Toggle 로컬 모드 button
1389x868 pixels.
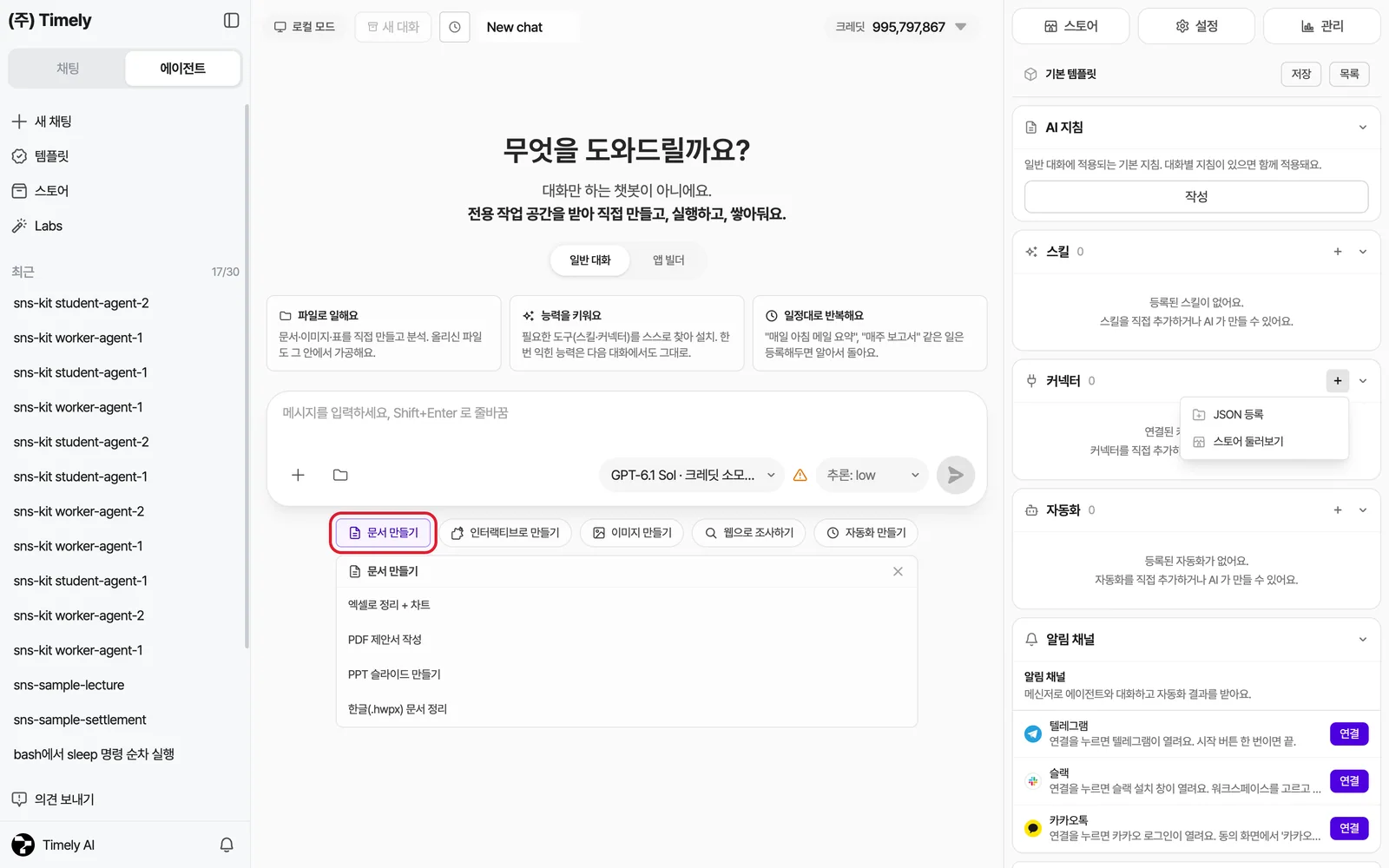(305, 27)
